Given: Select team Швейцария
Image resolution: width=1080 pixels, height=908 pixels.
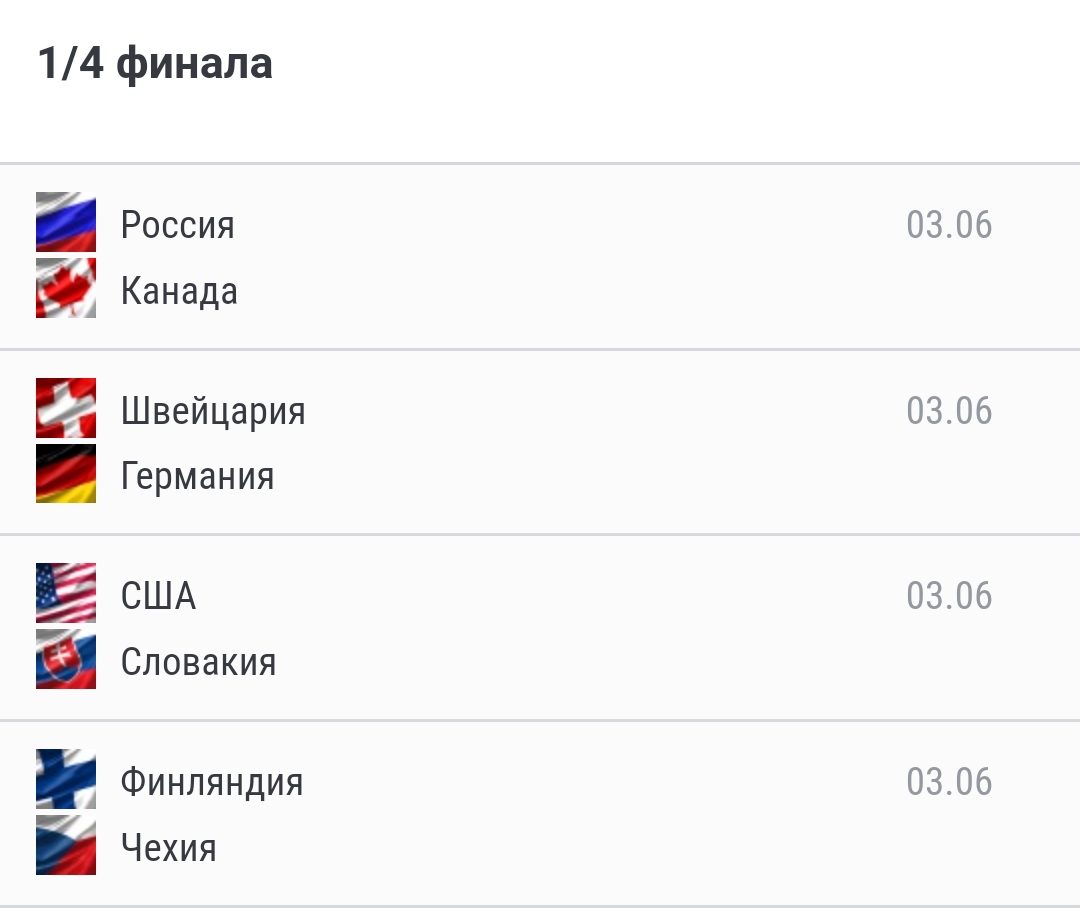Looking at the screenshot, I should (x=213, y=411).
